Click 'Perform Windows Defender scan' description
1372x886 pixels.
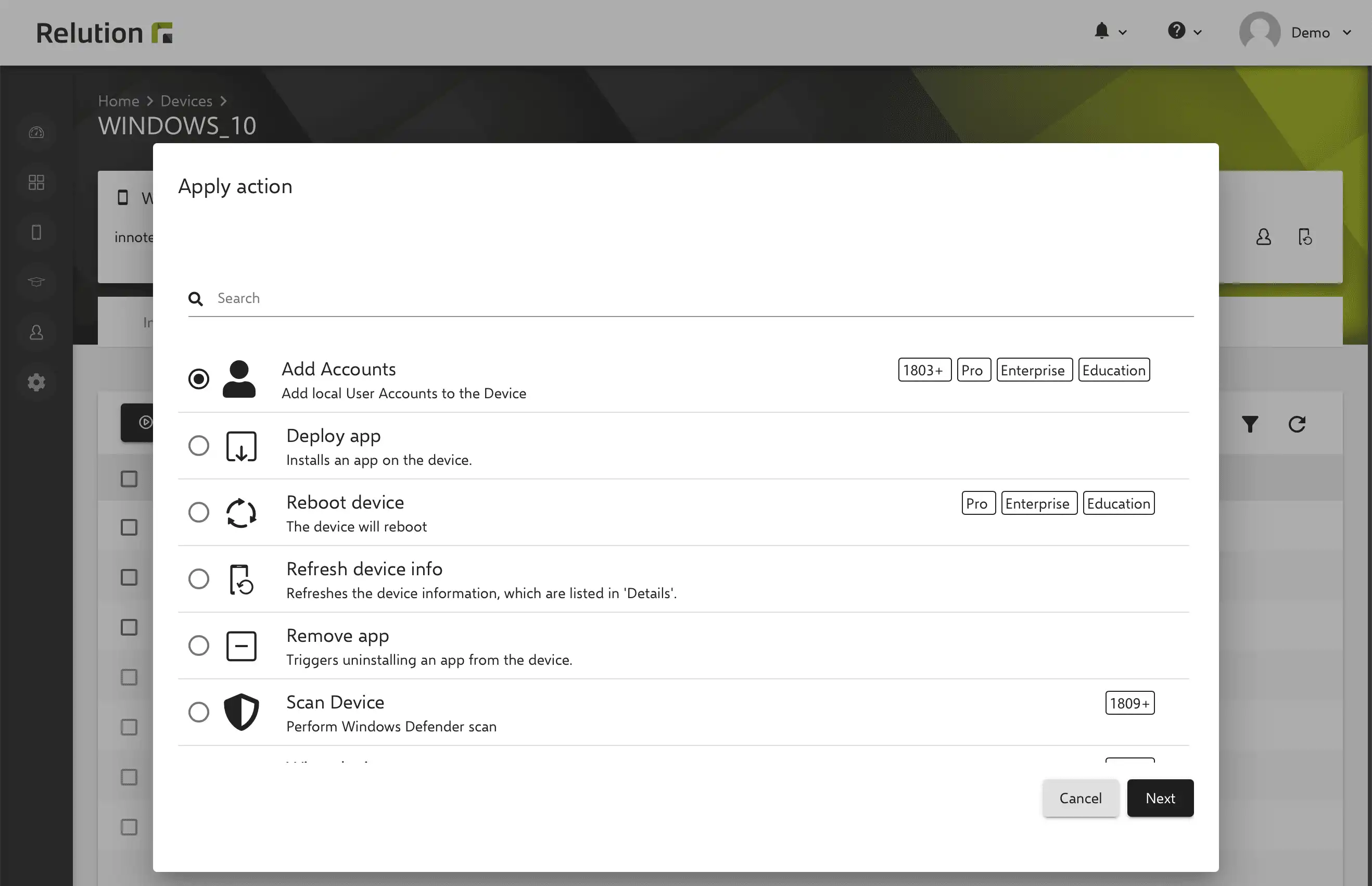coord(391,727)
